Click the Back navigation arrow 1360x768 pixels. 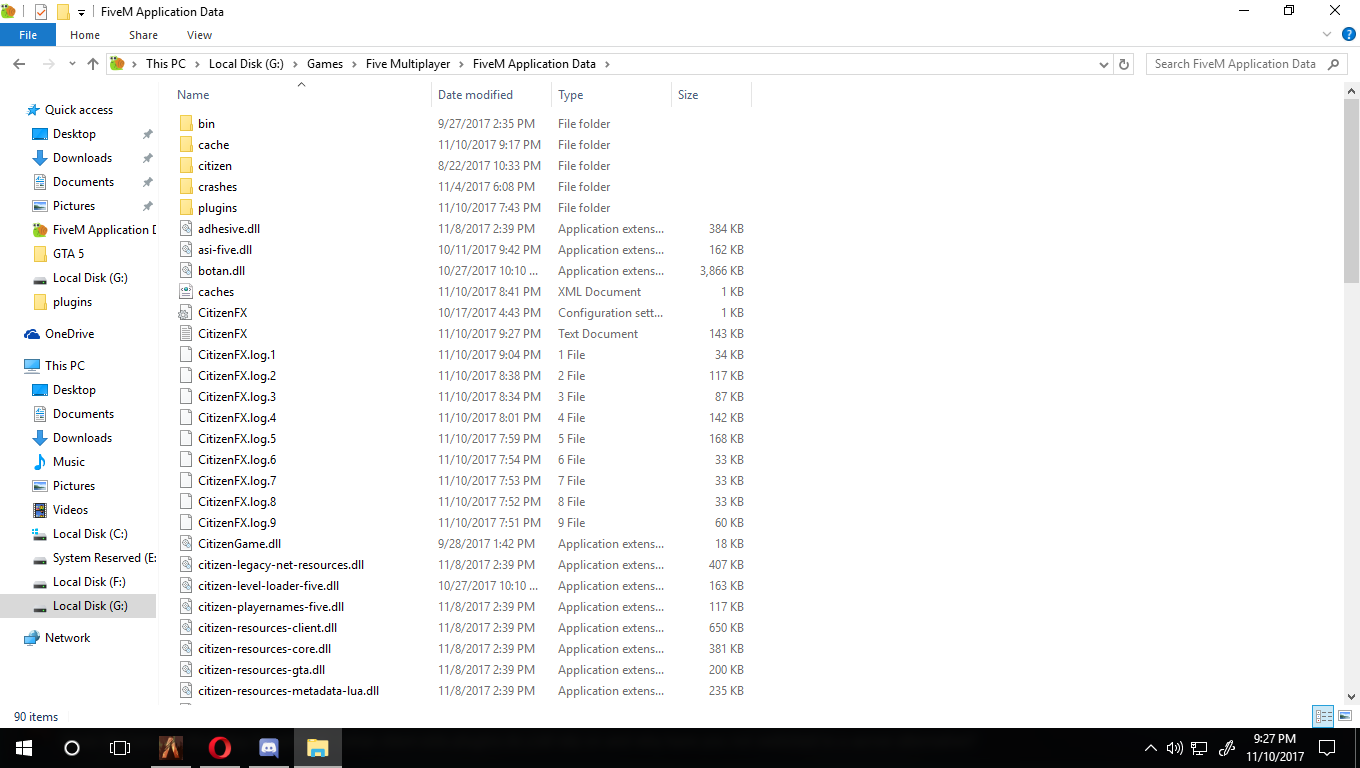click(19, 64)
